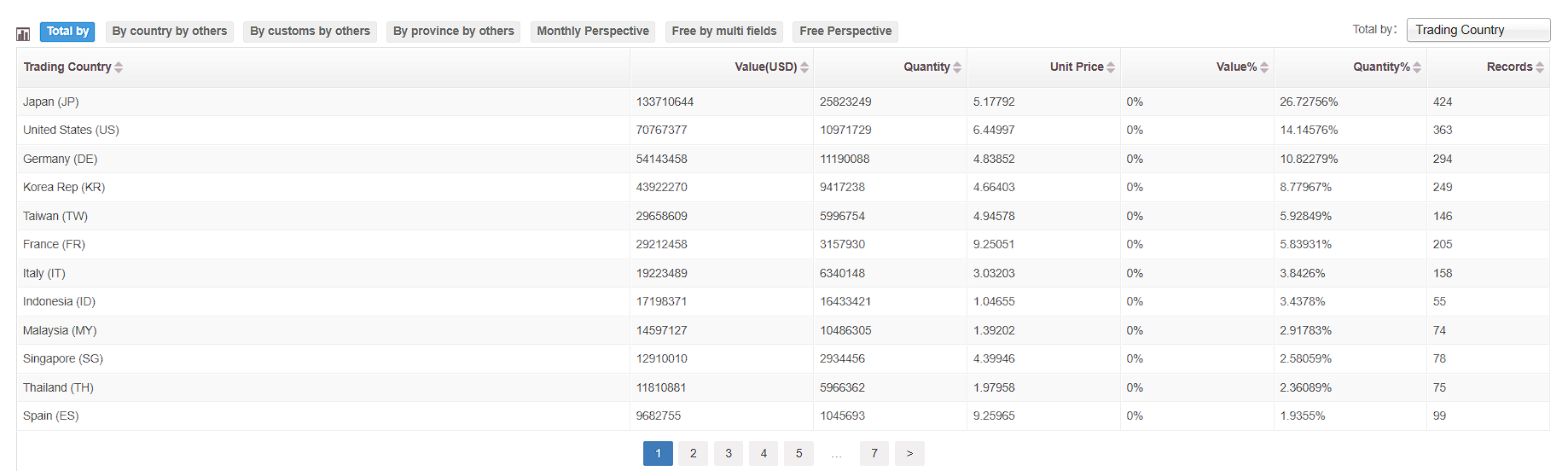Click quantity 11190088 for Germany
Viewport: 1568px width, 471px height.
pos(845,159)
